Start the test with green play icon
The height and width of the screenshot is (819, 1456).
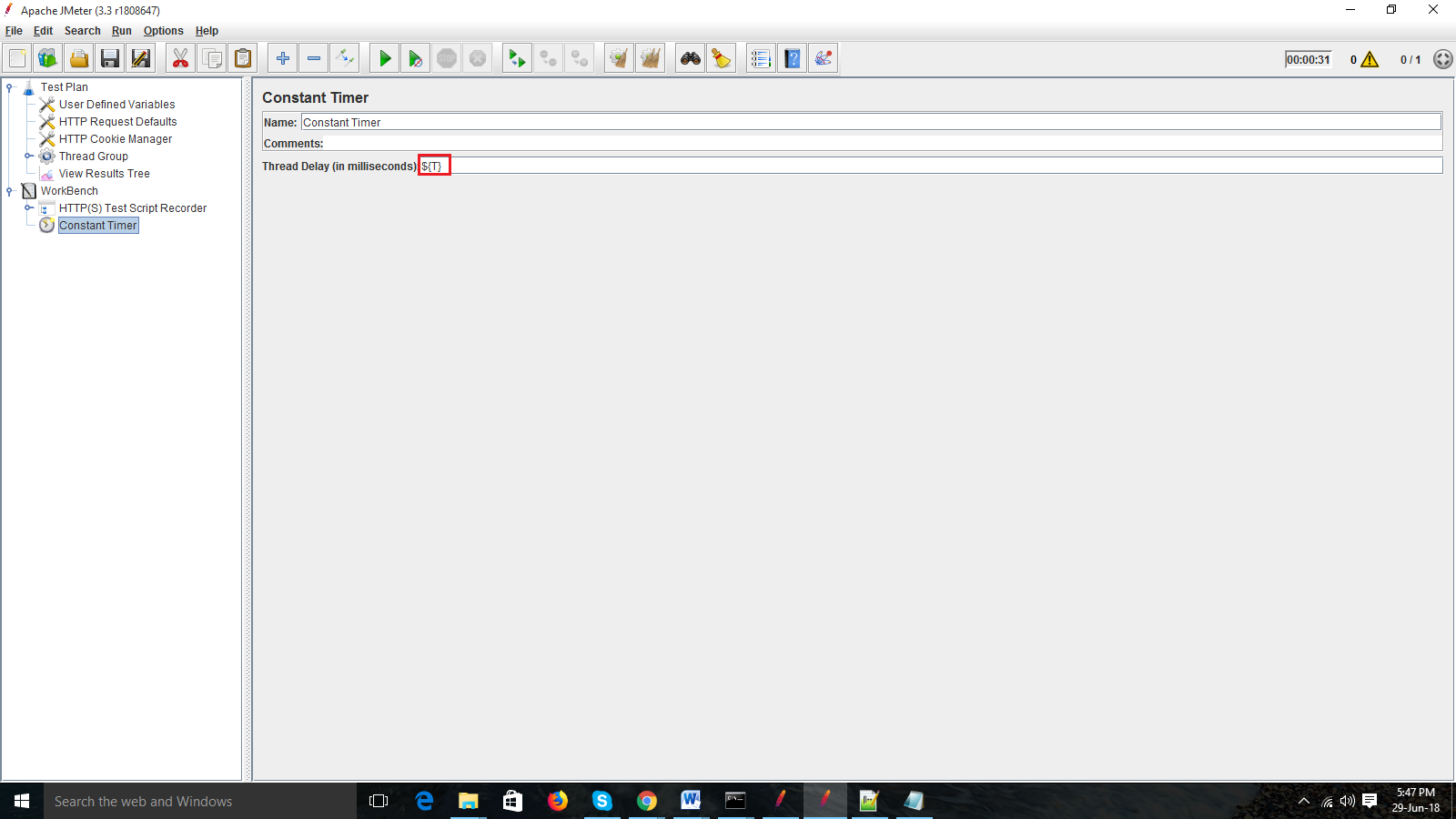pyautogui.click(x=385, y=59)
